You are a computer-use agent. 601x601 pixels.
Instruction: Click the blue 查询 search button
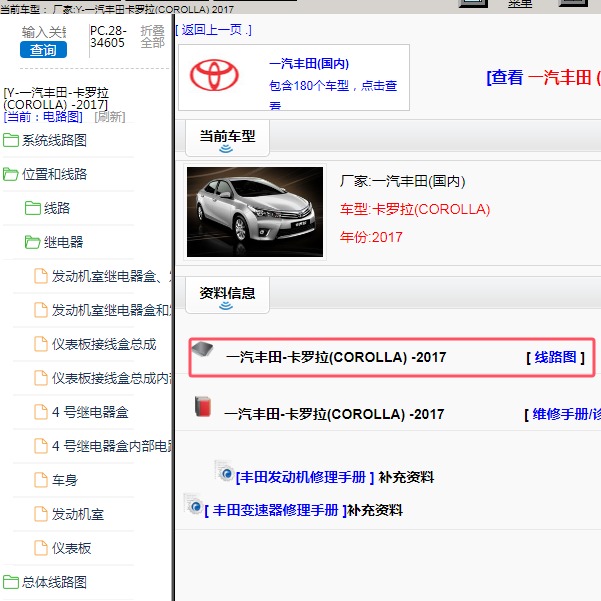(x=43, y=50)
